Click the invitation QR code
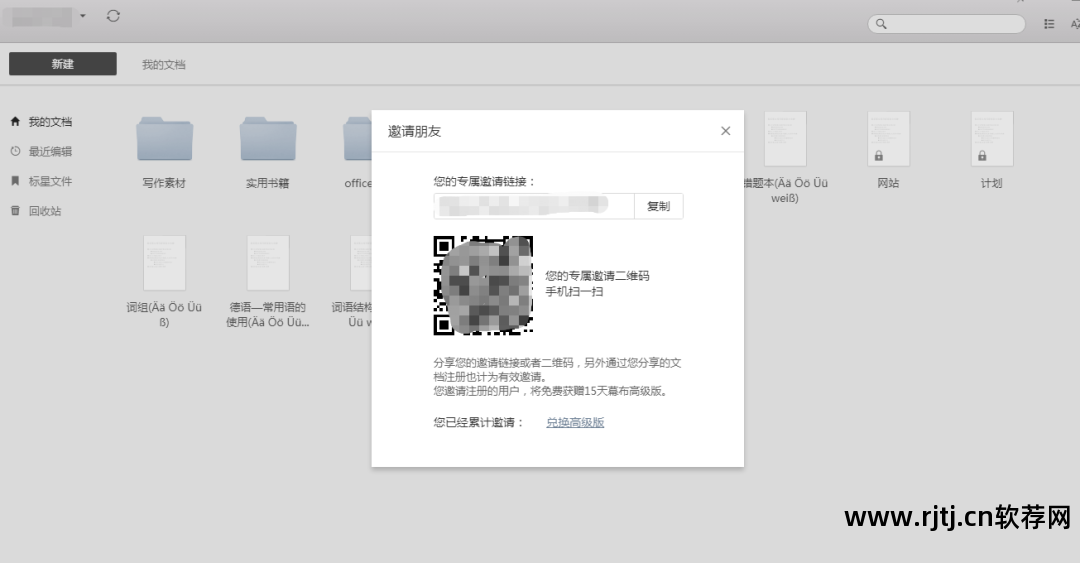Image resolution: width=1080 pixels, height=563 pixels. (483, 285)
